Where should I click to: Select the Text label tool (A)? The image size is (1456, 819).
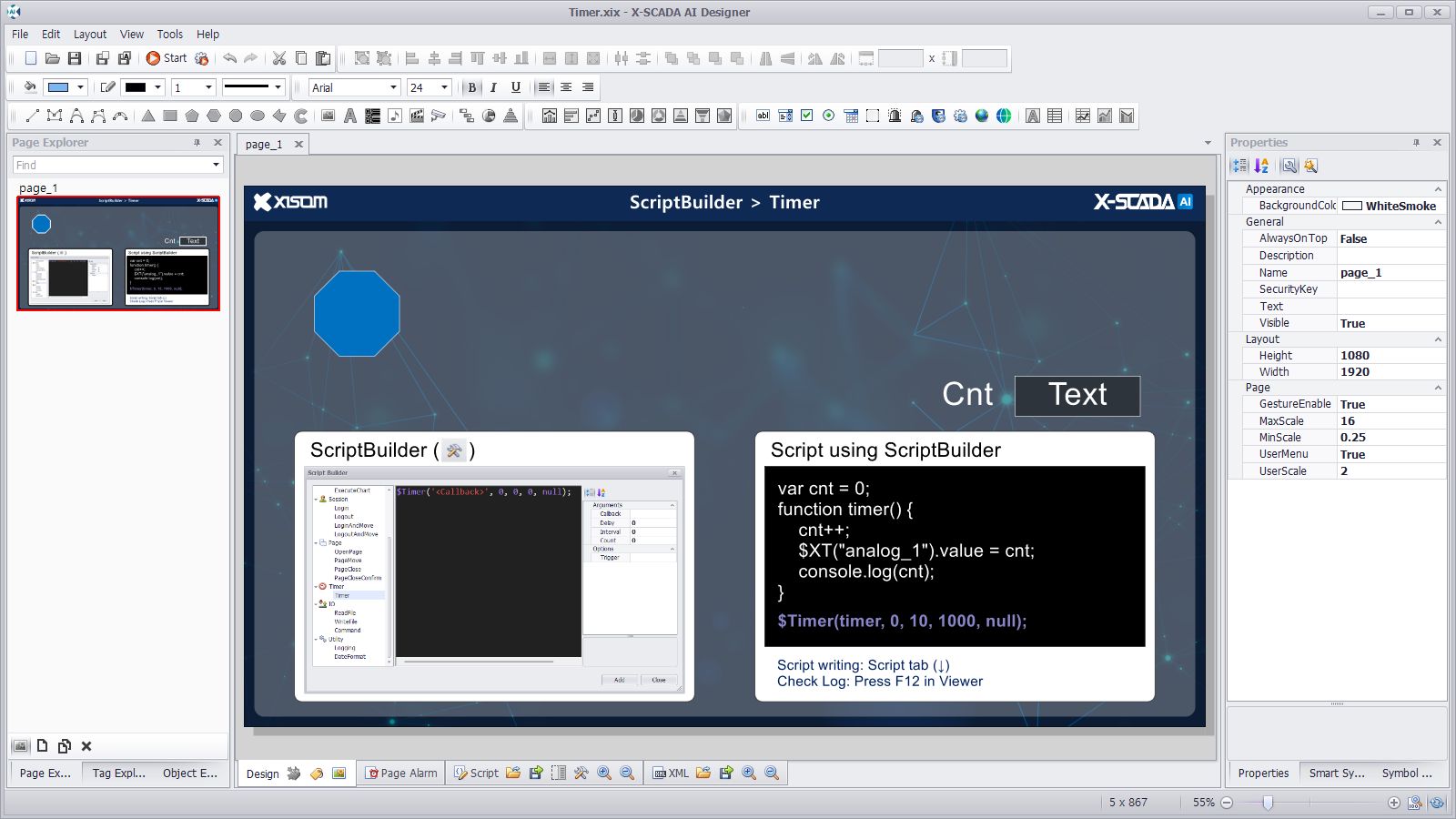pyautogui.click(x=350, y=116)
